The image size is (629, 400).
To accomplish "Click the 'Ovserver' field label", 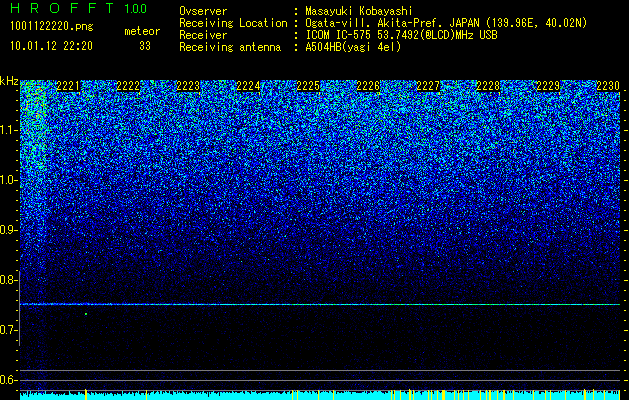I will (203, 11).
